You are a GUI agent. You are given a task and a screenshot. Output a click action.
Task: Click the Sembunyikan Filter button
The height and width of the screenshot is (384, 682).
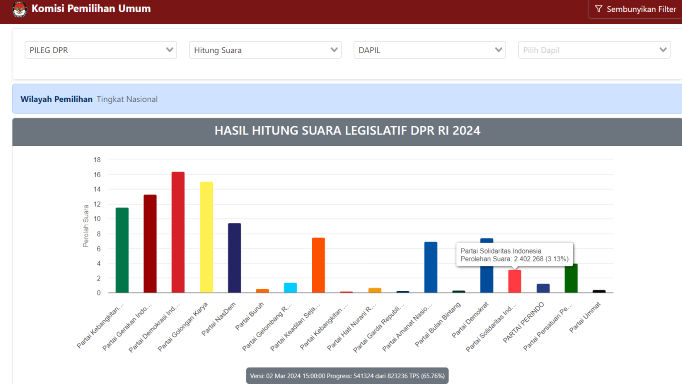tap(635, 9)
